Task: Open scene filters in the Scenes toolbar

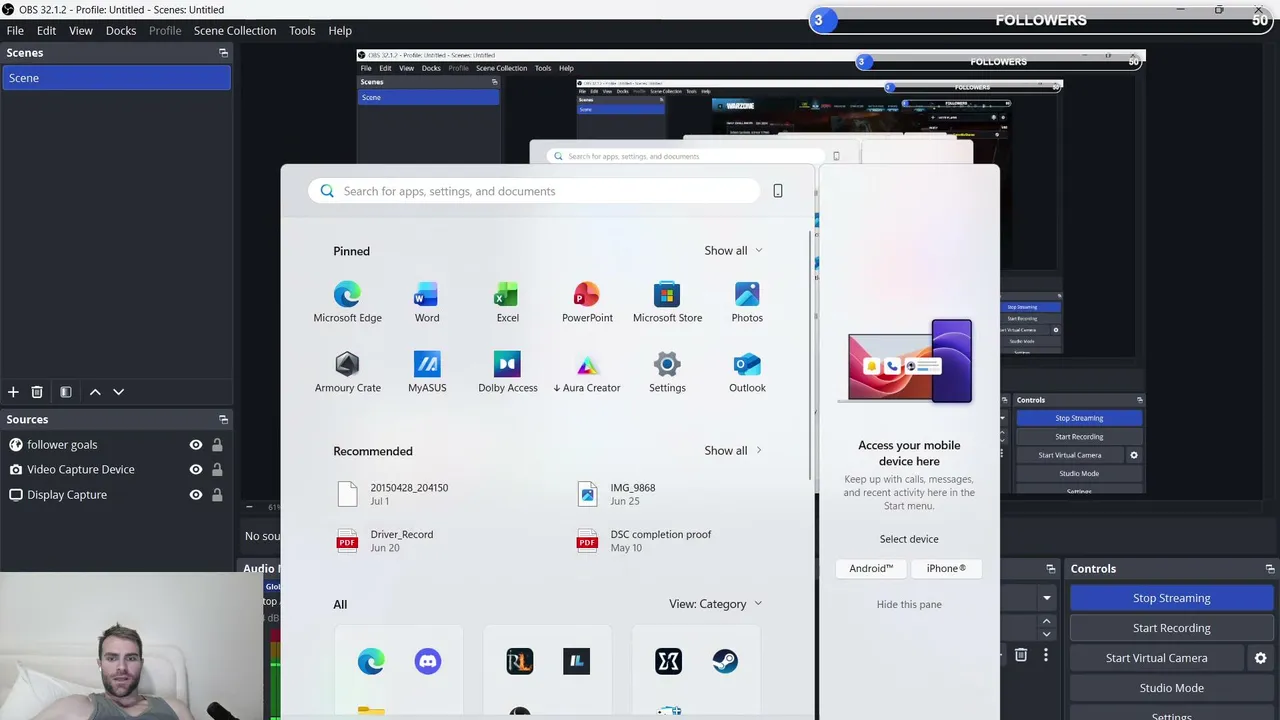Action: [65, 392]
